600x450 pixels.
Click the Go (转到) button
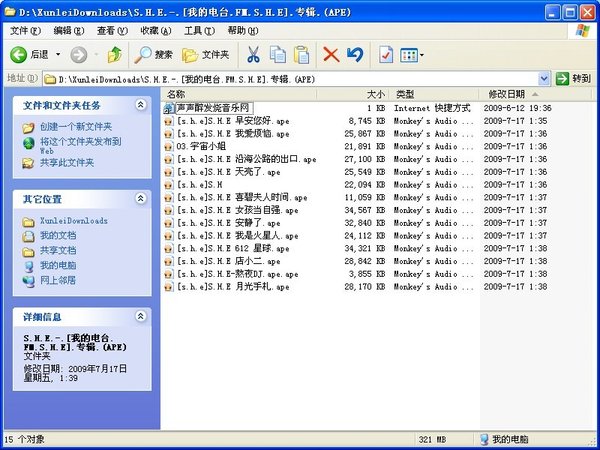(x=573, y=79)
